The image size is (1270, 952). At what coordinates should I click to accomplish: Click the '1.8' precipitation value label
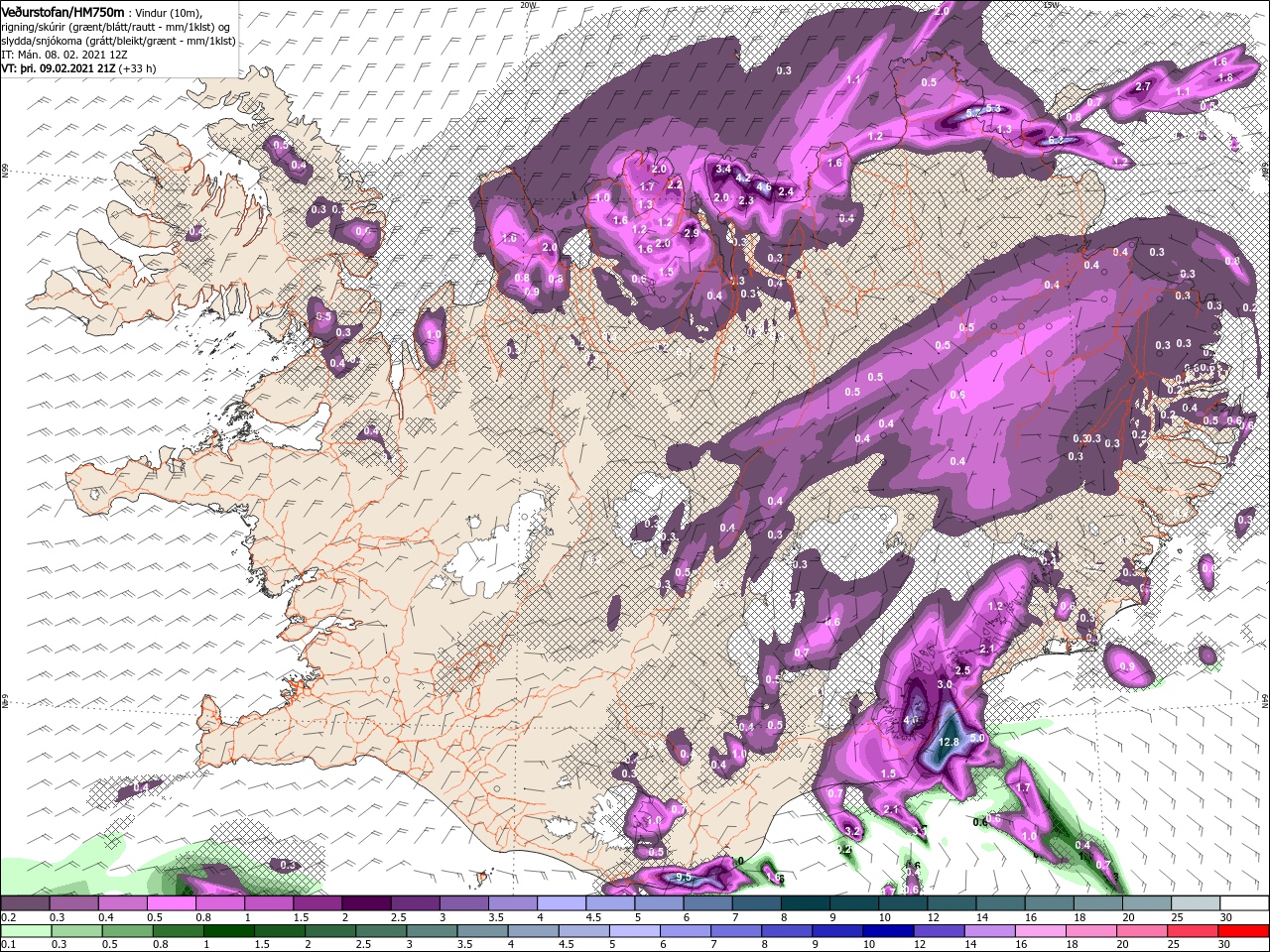pos(1224,77)
